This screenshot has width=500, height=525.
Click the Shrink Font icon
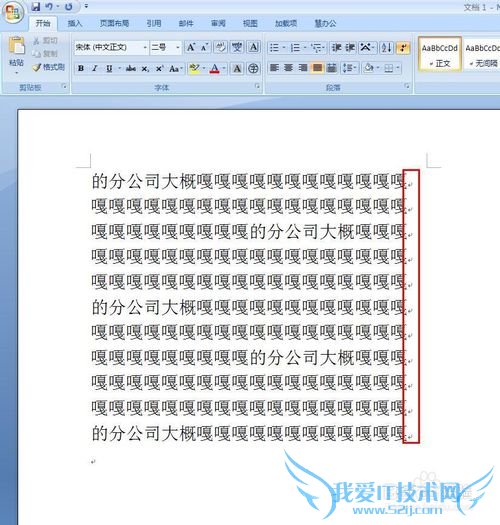pos(204,48)
